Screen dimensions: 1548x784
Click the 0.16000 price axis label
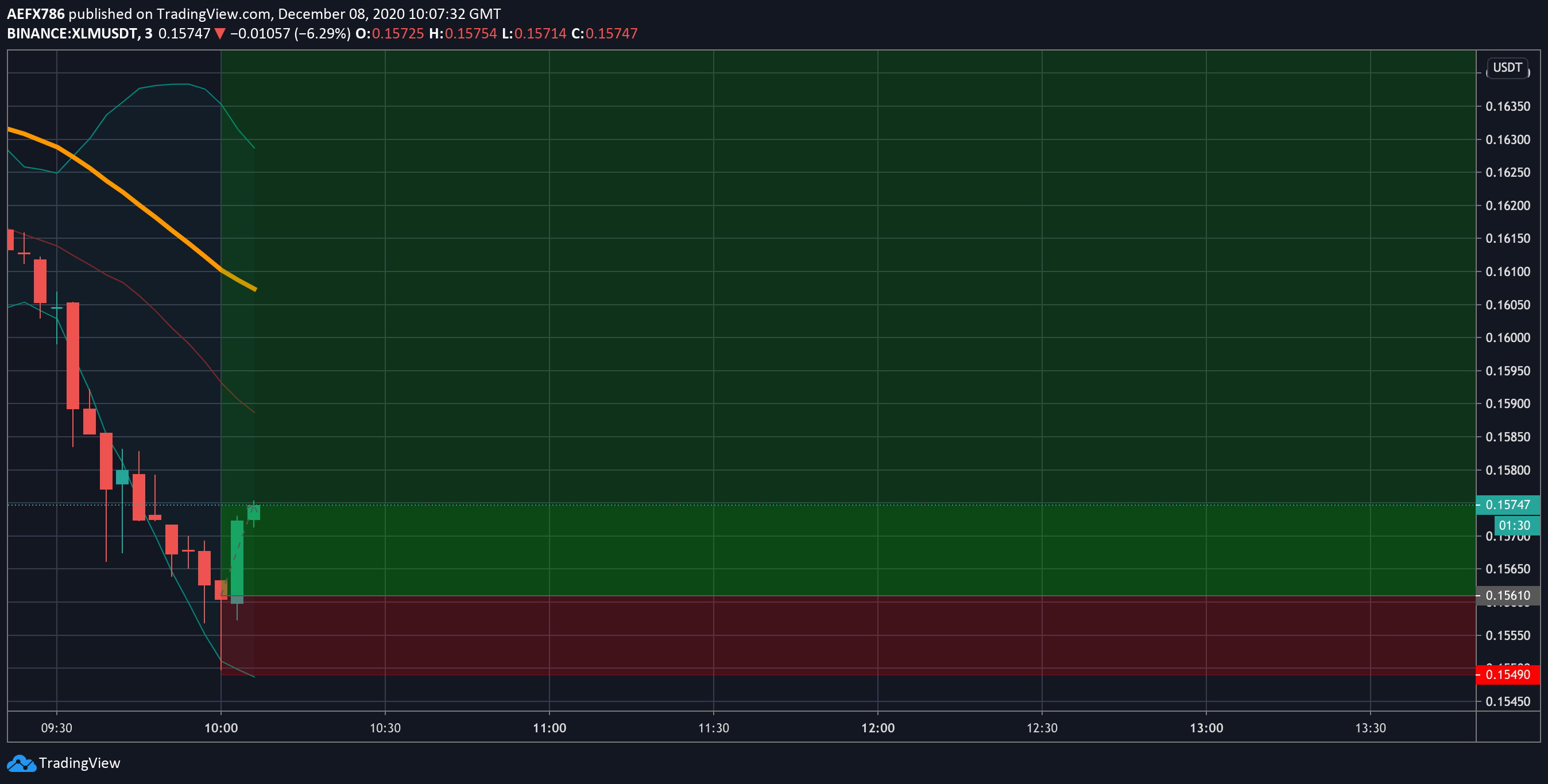pos(1508,337)
